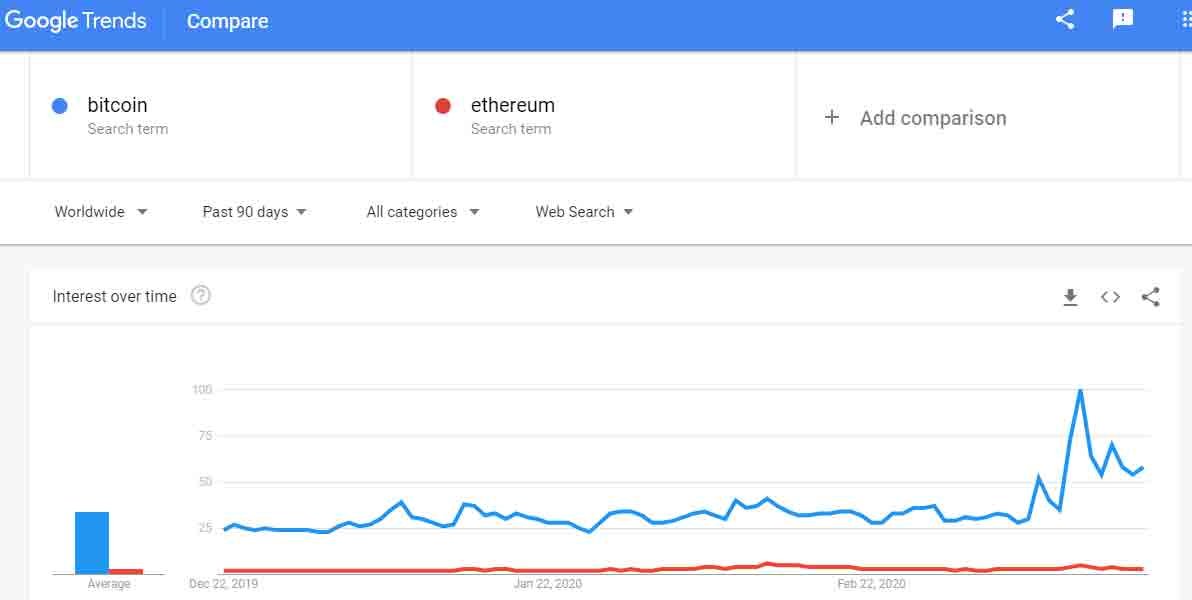
Task: Select the bitcoin search term box
Action: pos(220,115)
